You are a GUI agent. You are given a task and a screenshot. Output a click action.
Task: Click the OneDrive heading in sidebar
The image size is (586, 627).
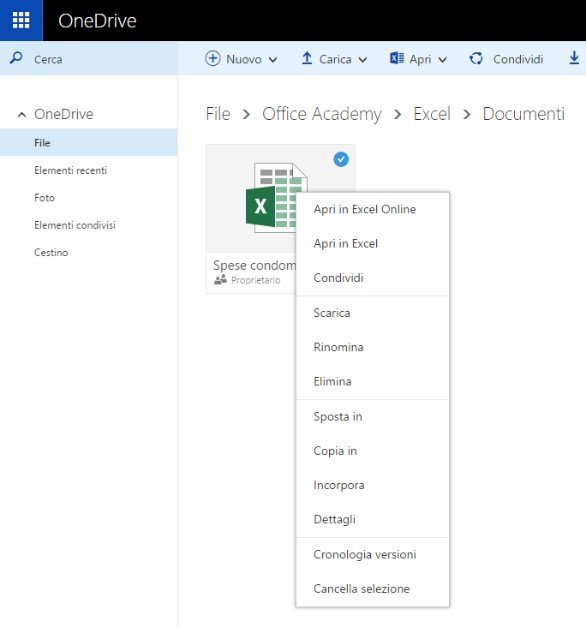[x=64, y=114]
